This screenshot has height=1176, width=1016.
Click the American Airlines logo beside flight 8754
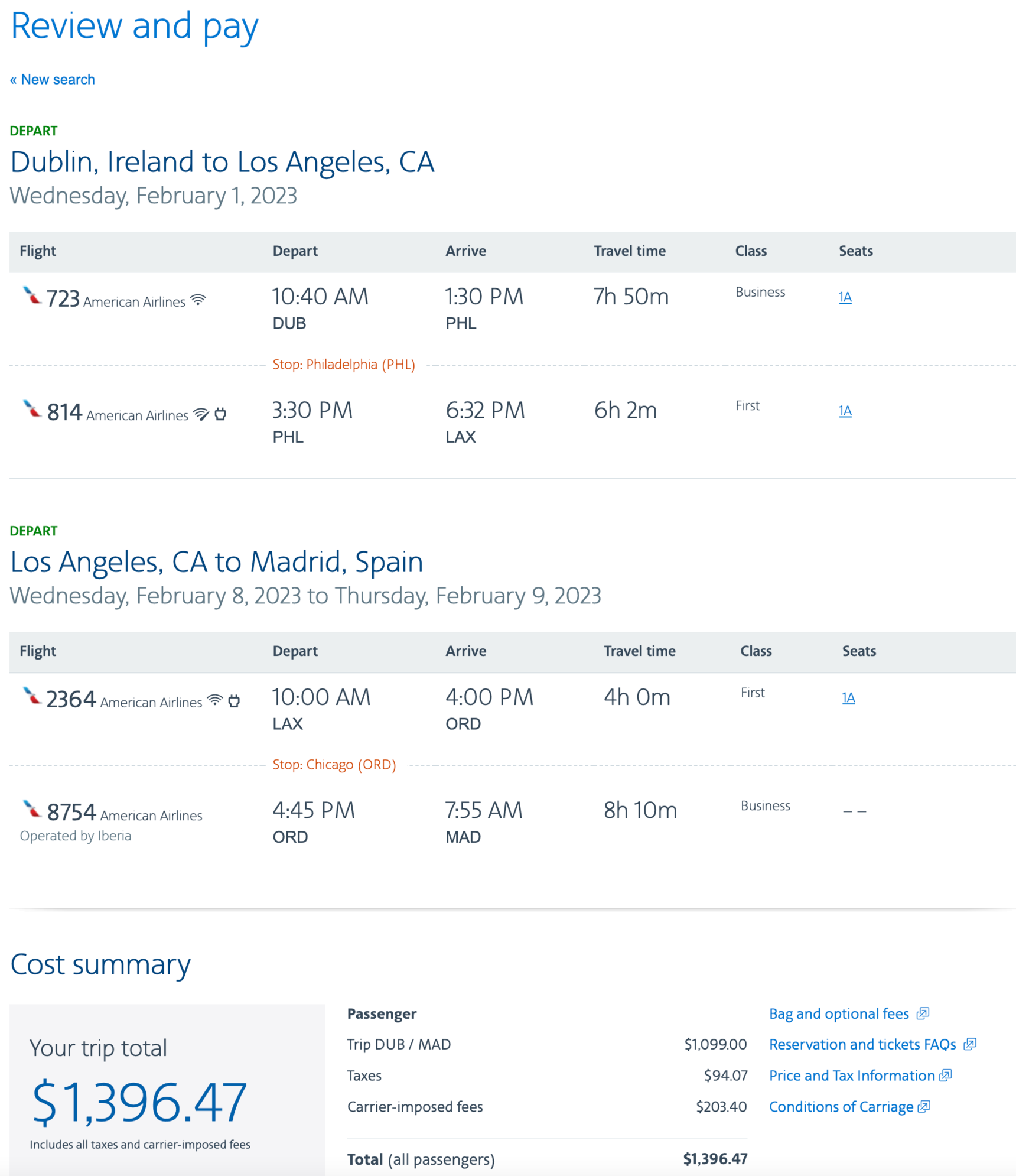(x=32, y=808)
